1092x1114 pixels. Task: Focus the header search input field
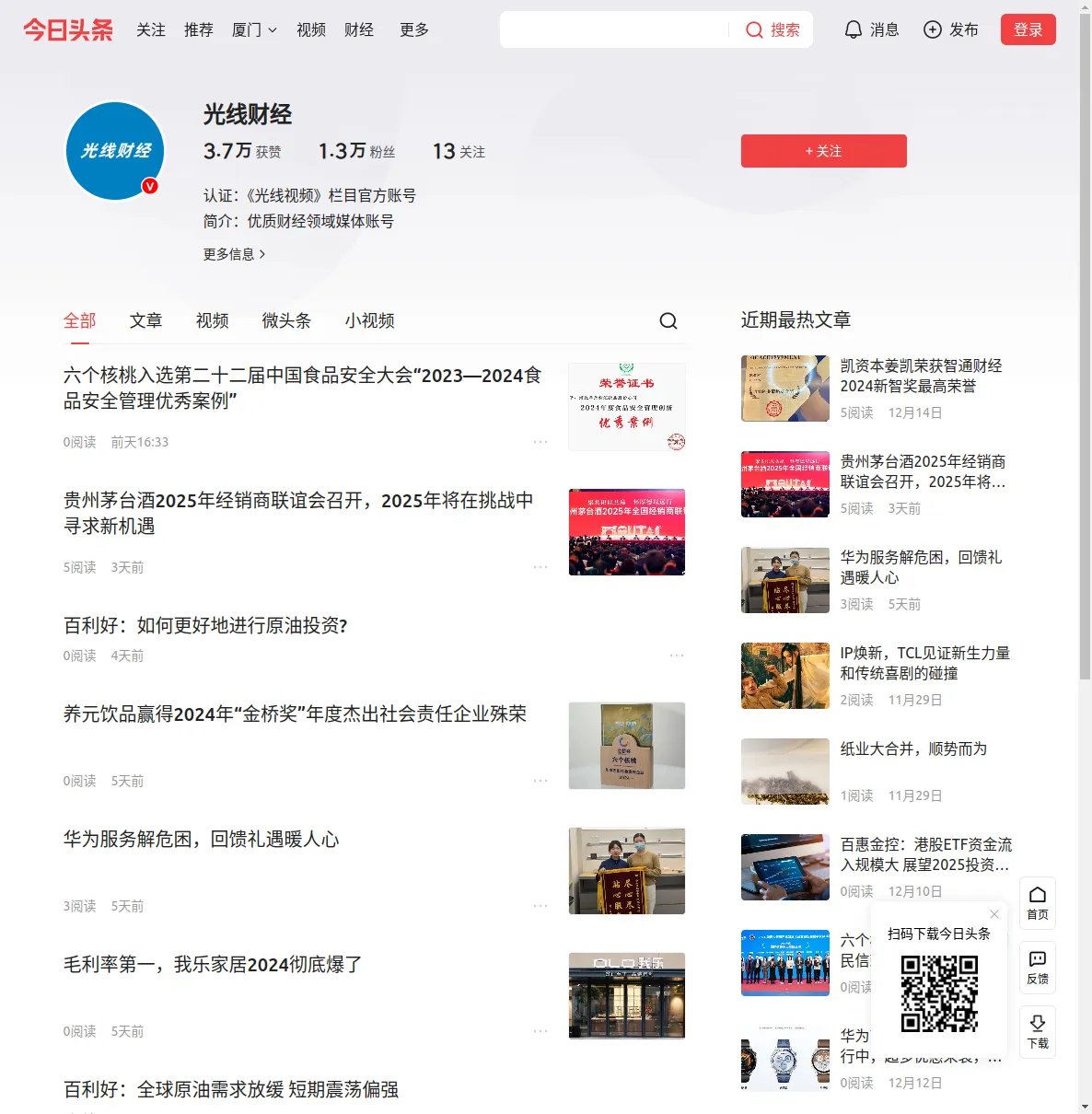(614, 29)
